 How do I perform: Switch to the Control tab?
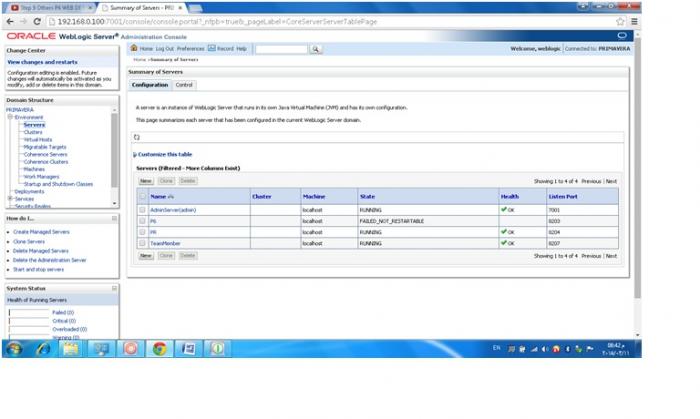(184, 85)
